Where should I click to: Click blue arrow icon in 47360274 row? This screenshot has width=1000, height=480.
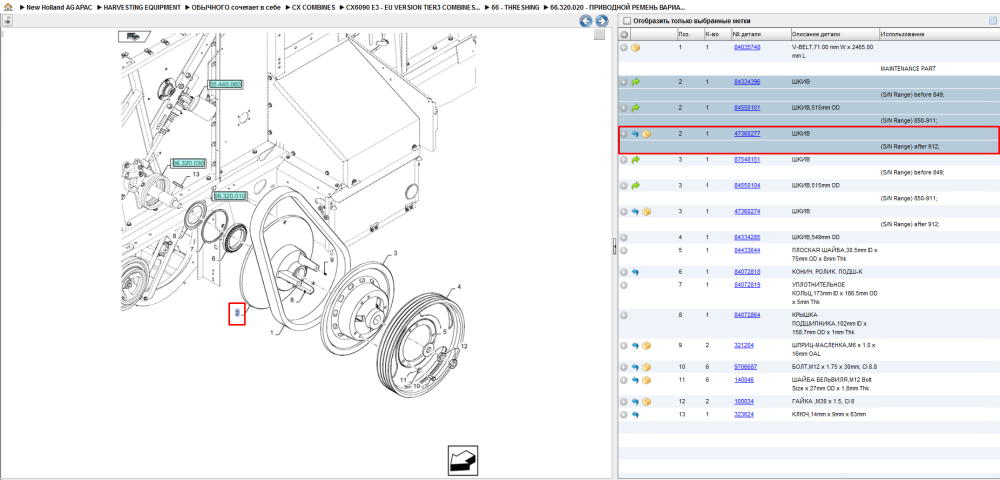635,211
